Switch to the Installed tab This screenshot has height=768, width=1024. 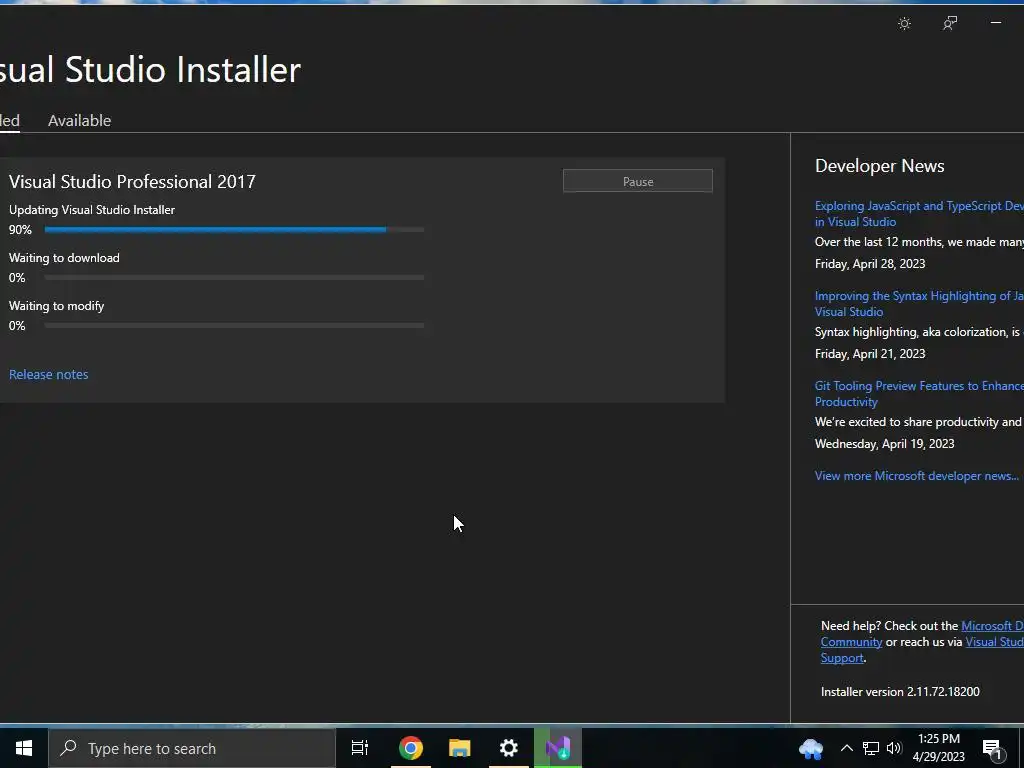point(9,121)
